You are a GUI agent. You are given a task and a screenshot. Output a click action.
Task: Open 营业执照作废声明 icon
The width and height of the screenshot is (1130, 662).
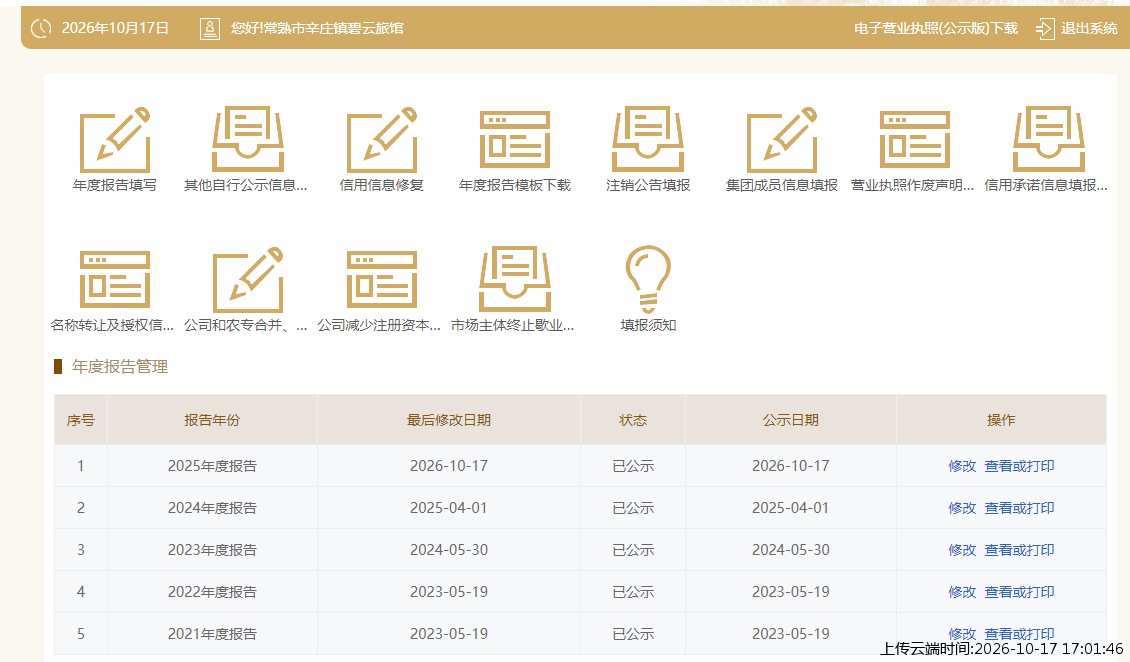915,140
